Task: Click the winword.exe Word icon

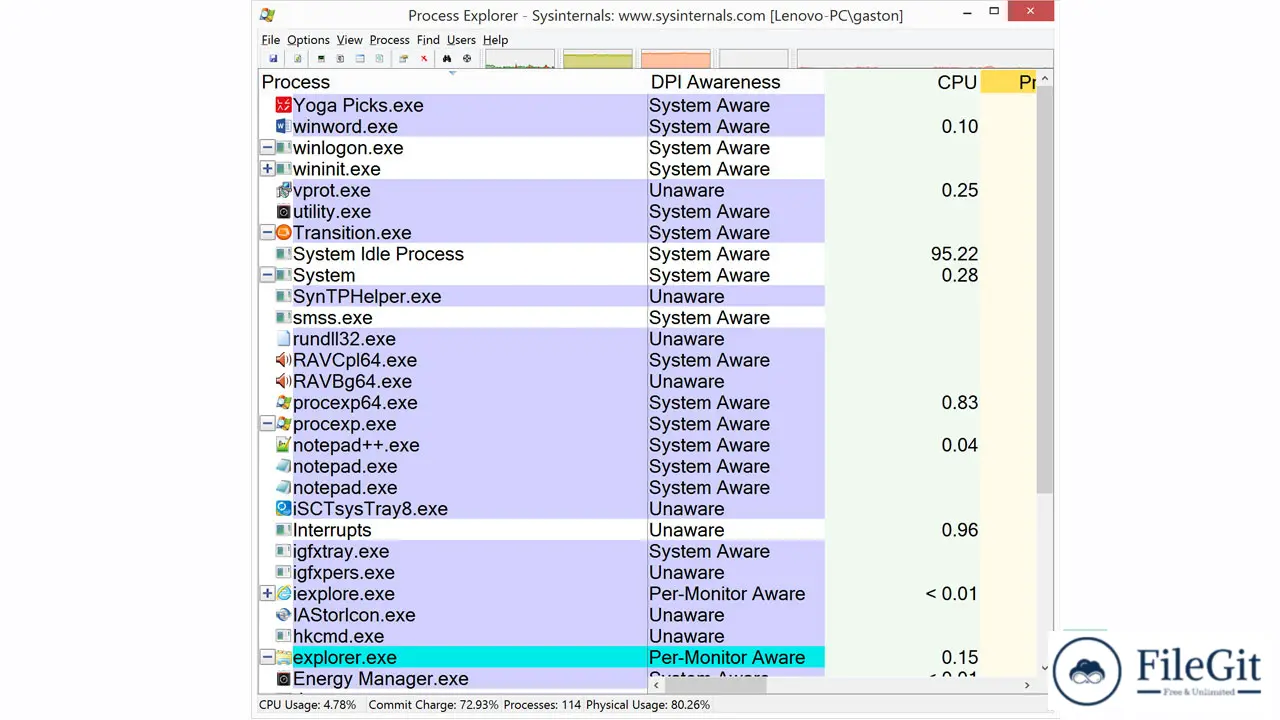Action: [x=283, y=126]
